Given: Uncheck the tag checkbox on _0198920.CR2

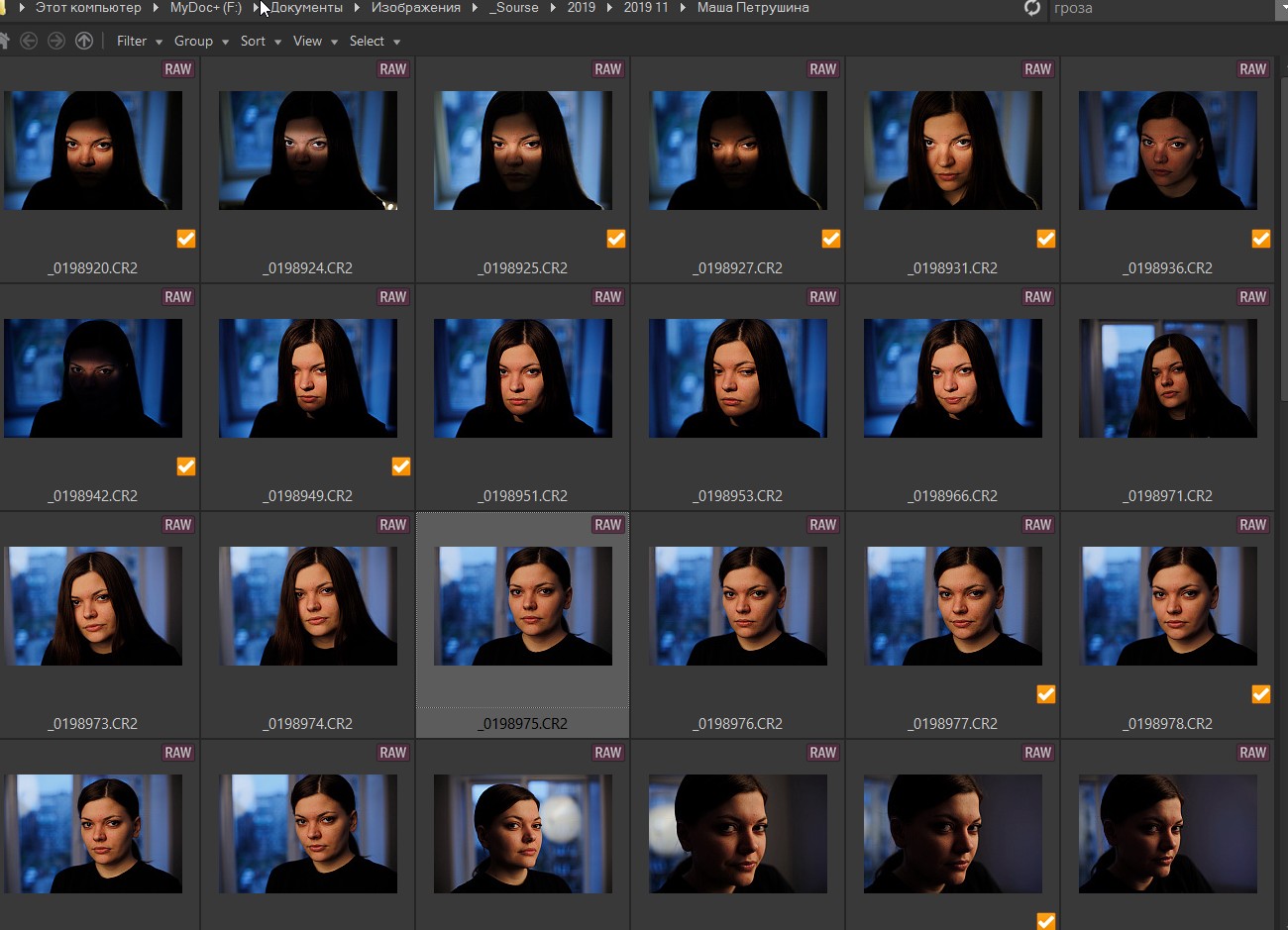Looking at the screenshot, I should pos(186,239).
